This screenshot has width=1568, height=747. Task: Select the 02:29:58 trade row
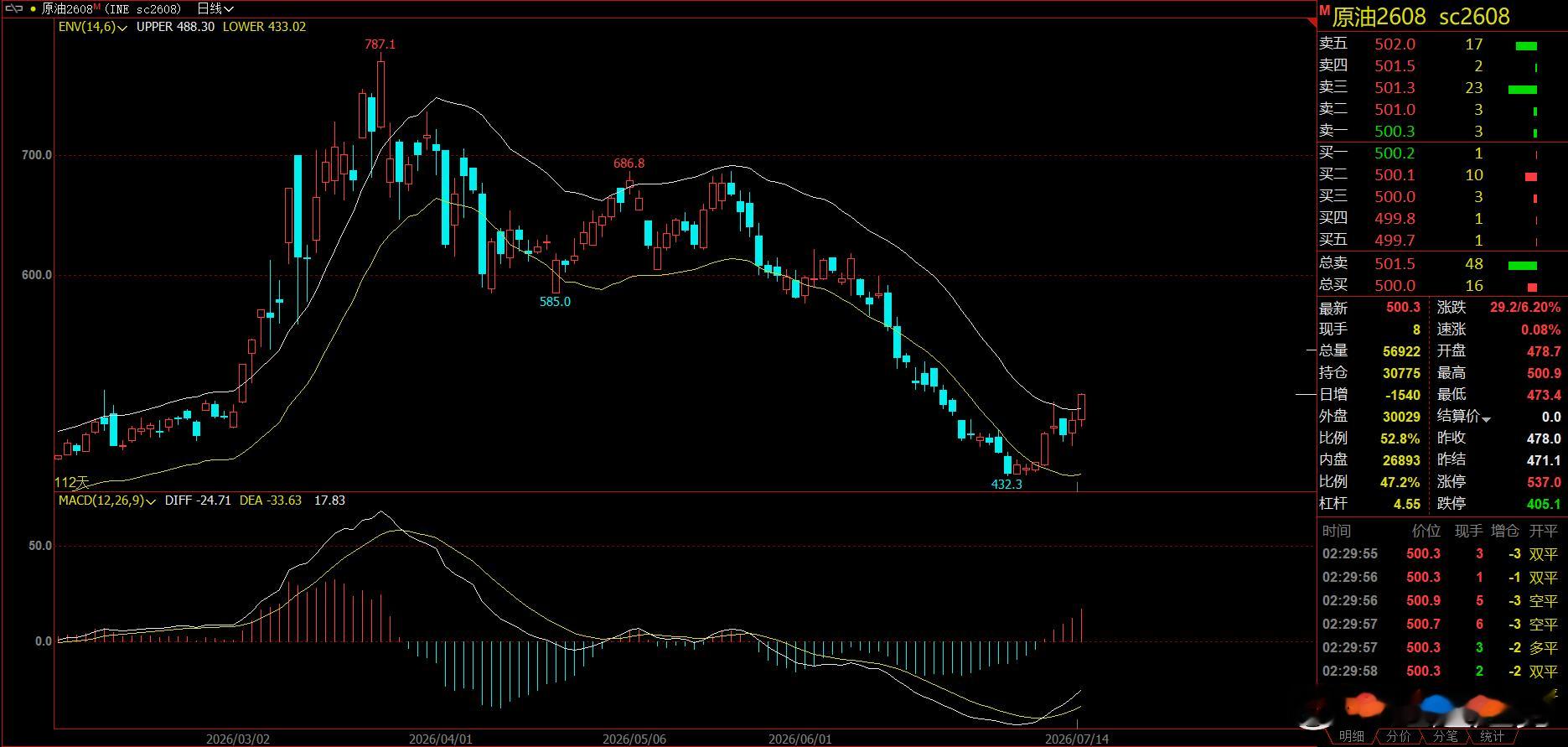(1441, 672)
